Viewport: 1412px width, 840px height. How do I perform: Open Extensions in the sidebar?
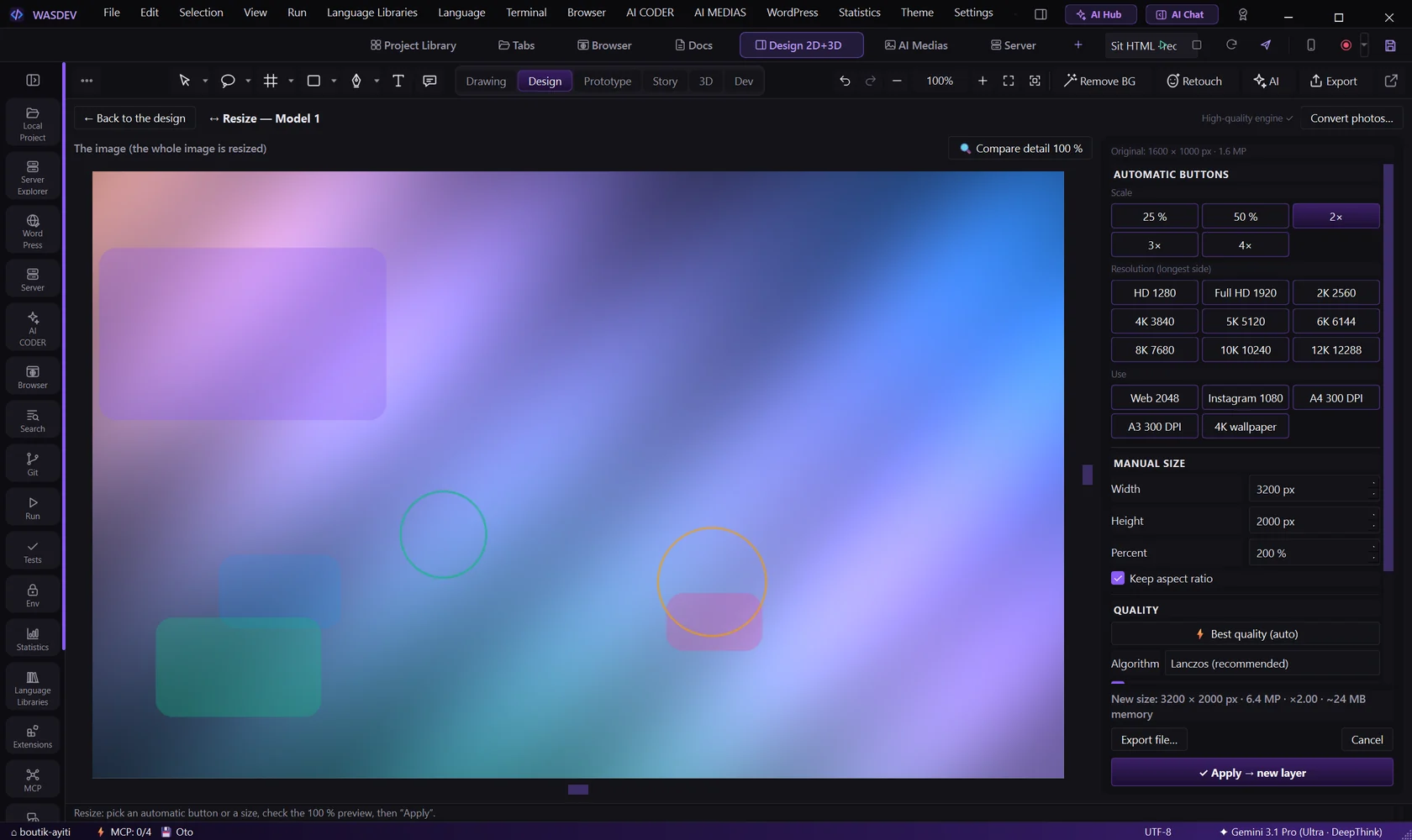point(33,736)
